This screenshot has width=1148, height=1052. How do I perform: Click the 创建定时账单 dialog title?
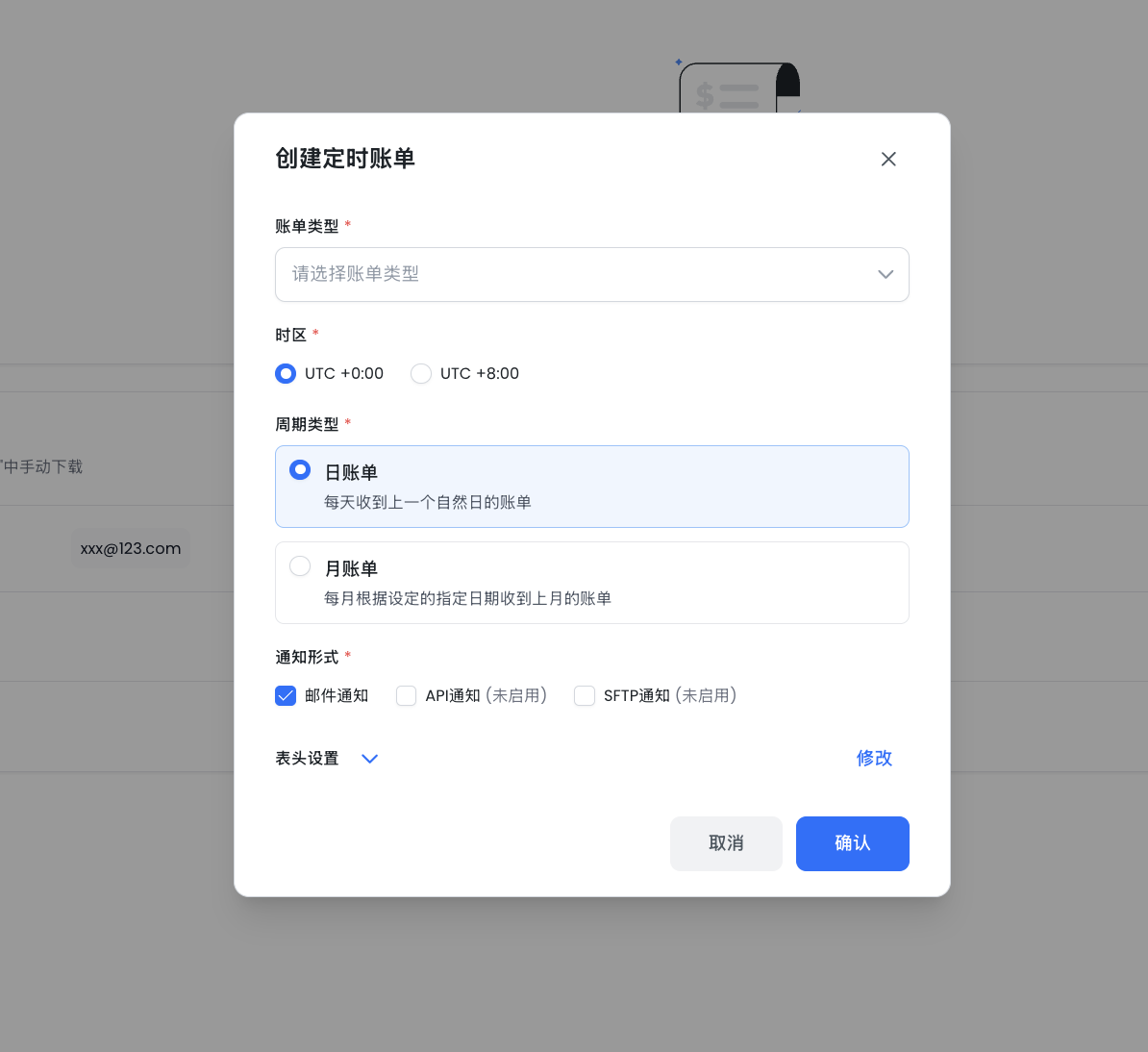(345, 159)
